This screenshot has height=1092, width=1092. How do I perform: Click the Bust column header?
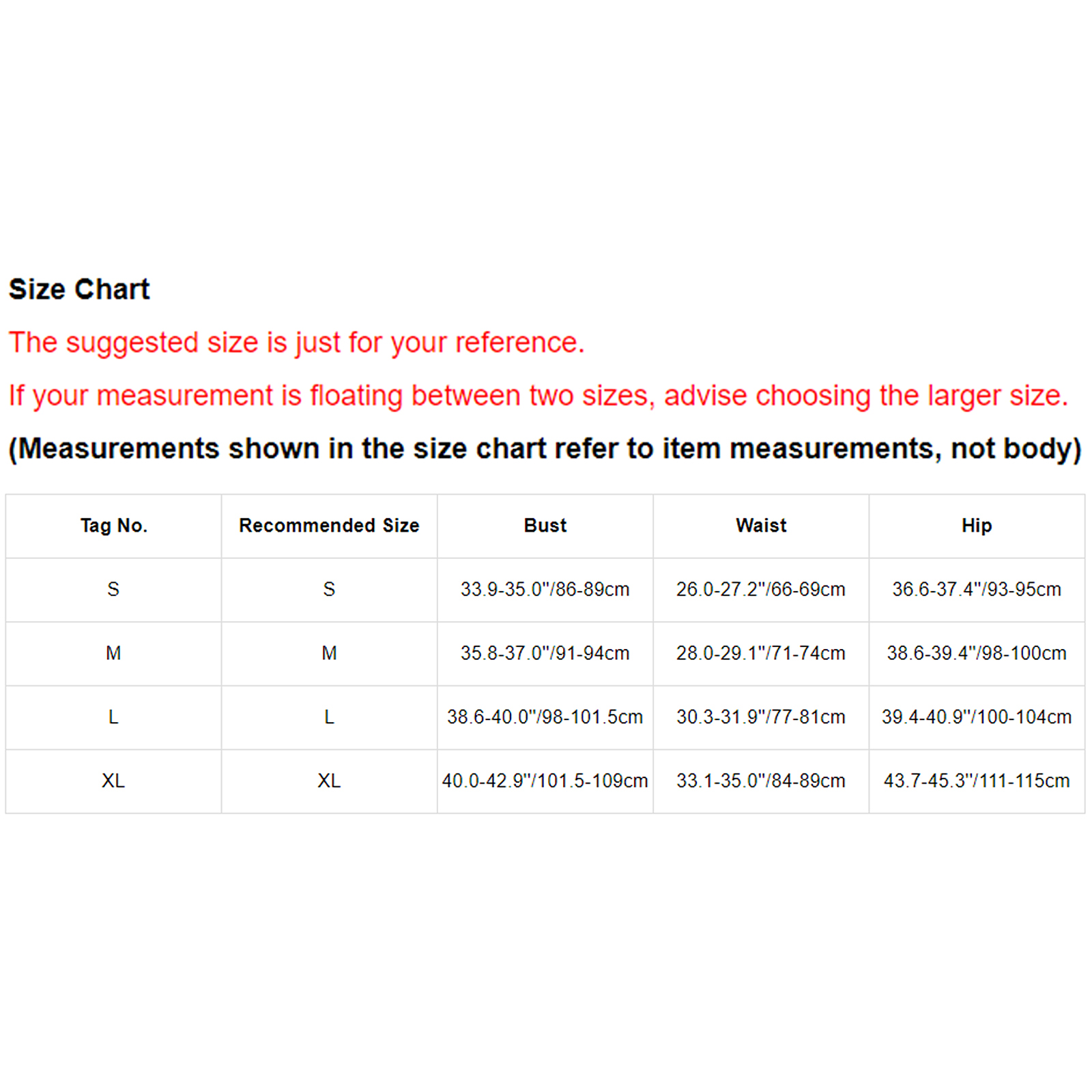[545, 526]
